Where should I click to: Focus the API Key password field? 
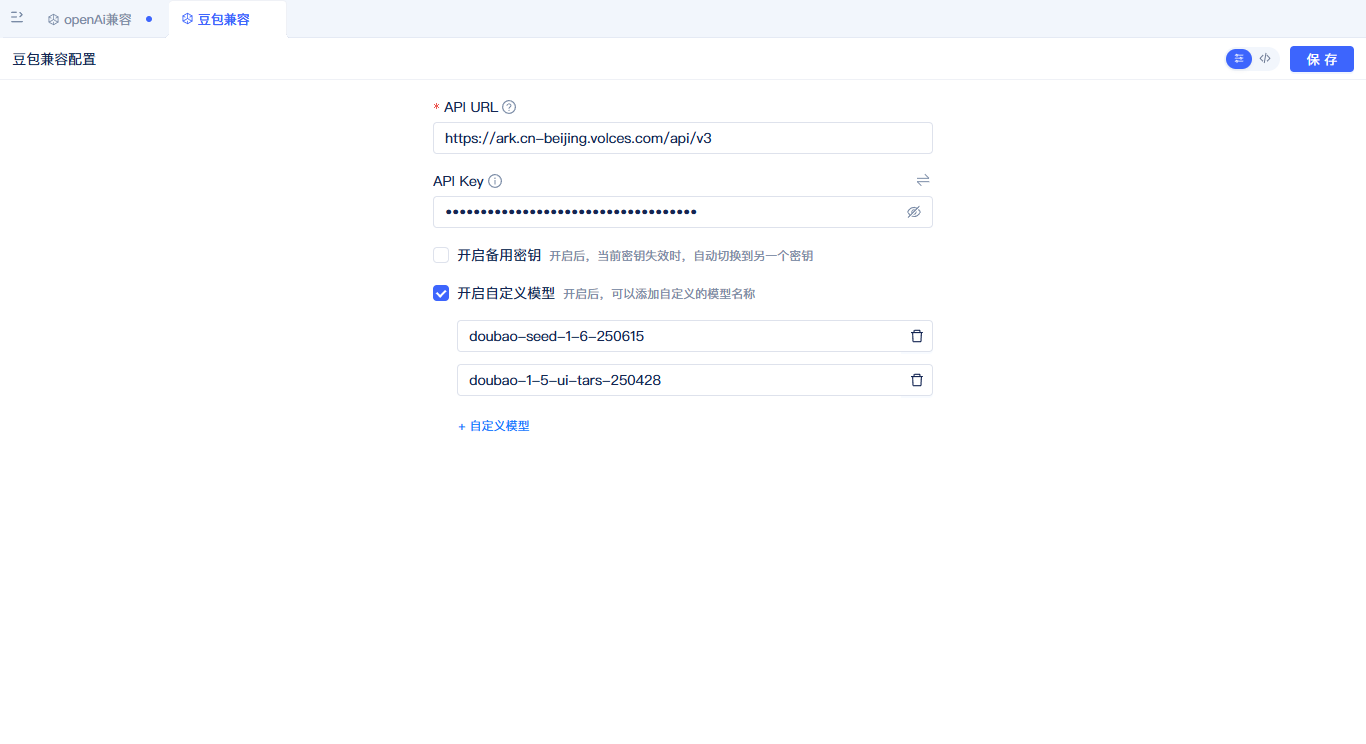coord(682,212)
